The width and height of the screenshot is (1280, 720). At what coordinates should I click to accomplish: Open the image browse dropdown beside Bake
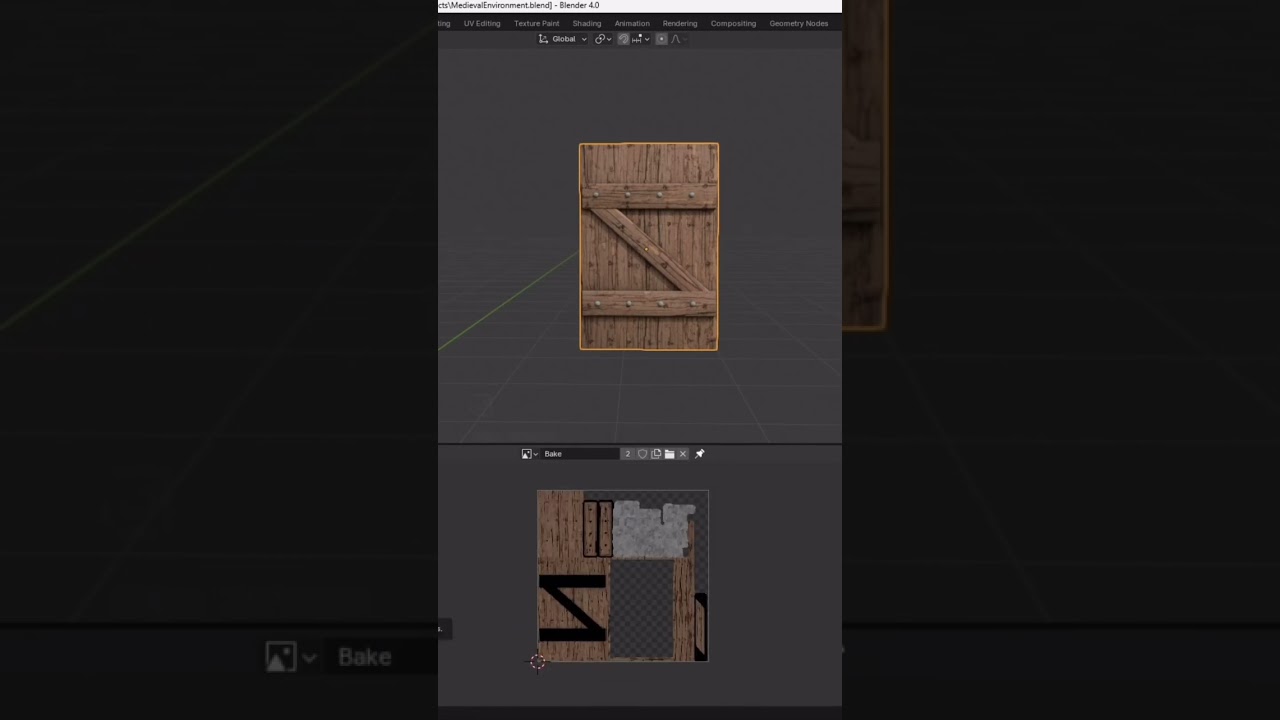pos(530,454)
